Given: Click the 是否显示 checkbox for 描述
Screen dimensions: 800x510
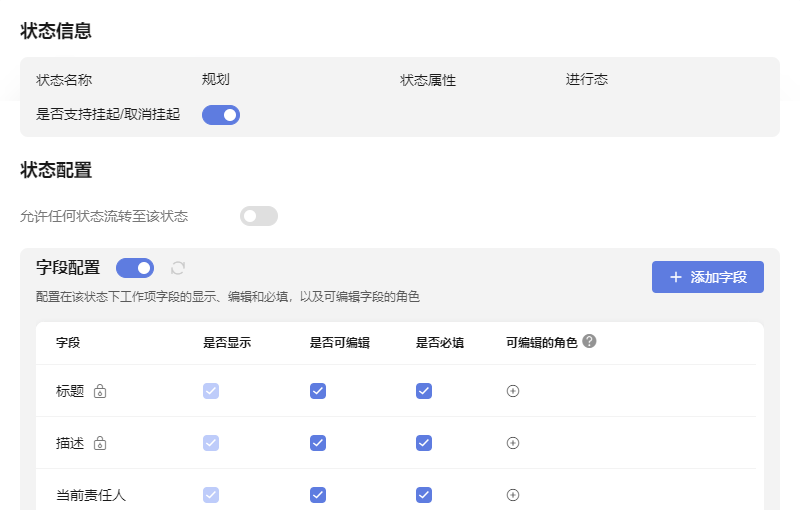Looking at the screenshot, I should (x=211, y=443).
